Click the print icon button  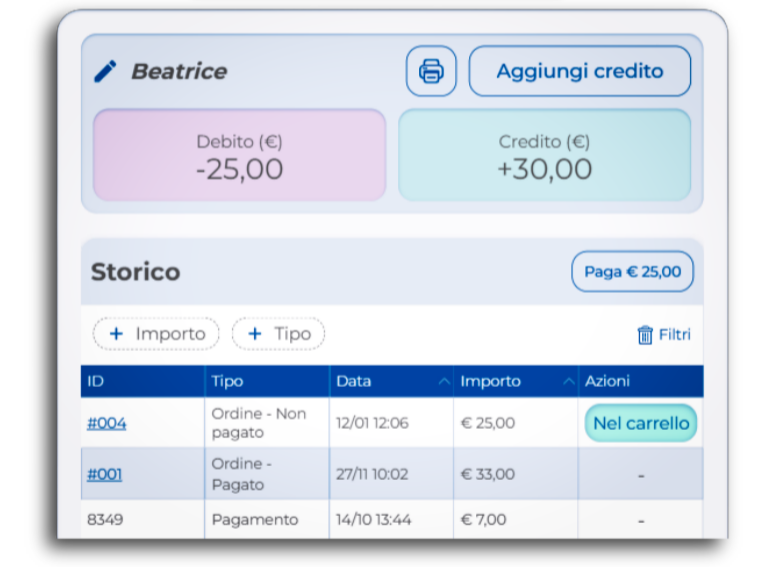click(x=431, y=71)
